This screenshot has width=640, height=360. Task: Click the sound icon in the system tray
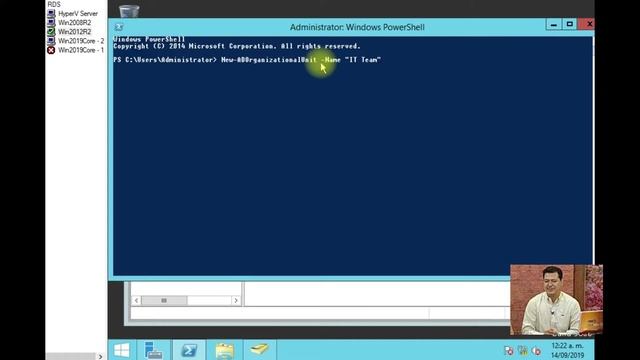click(x=536, y=351)
